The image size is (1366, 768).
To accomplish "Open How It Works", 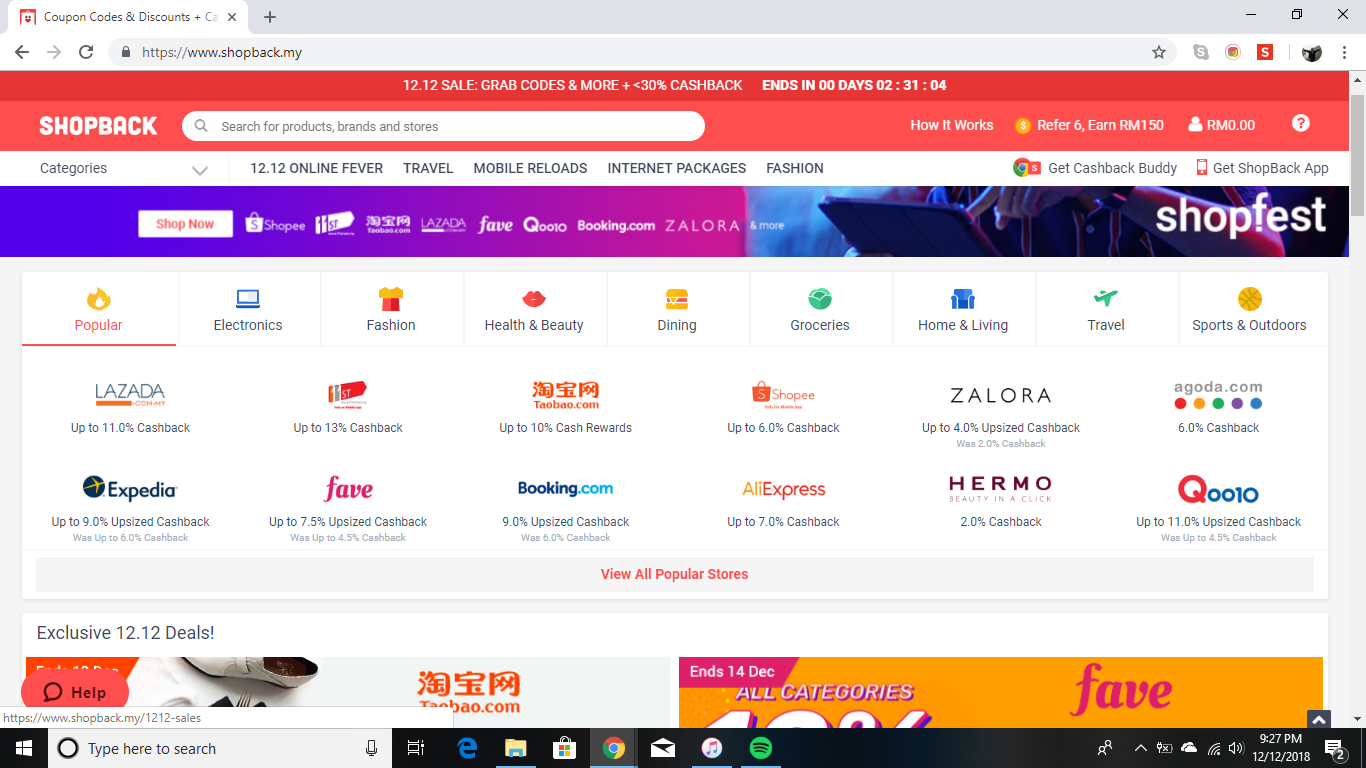I will 951,125.
